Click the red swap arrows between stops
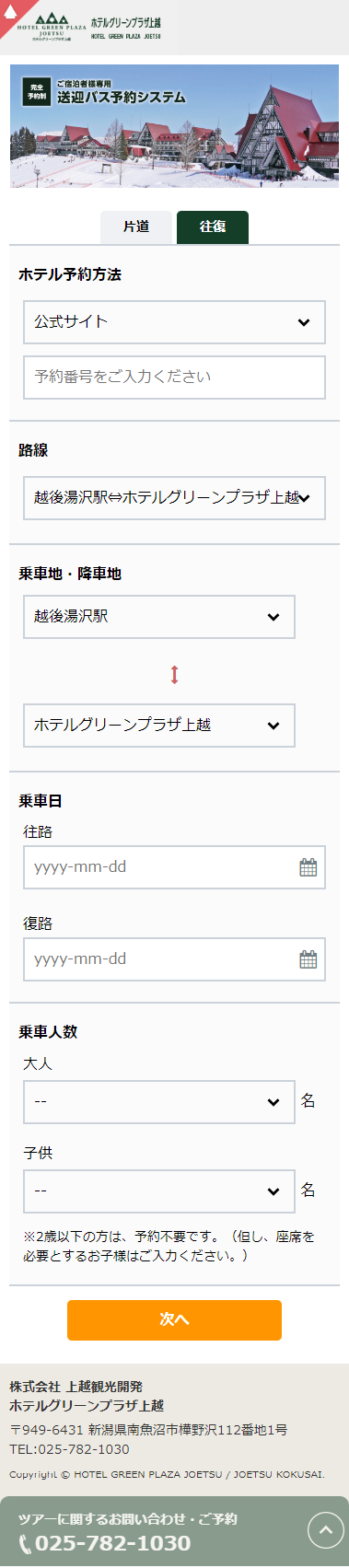This screenshot has width=349, height=1568. pos(174,675)
